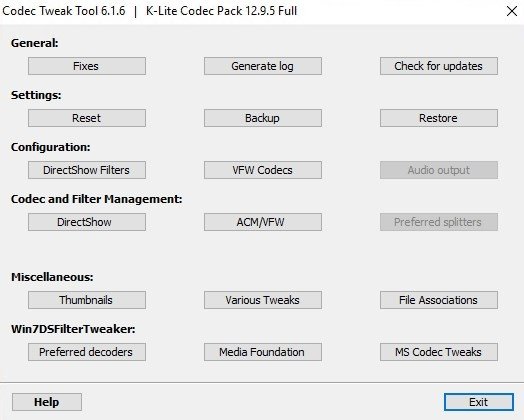The image size is (524, 420).
Task: Click the Generate log button
Action: click(x=263, y=66)
